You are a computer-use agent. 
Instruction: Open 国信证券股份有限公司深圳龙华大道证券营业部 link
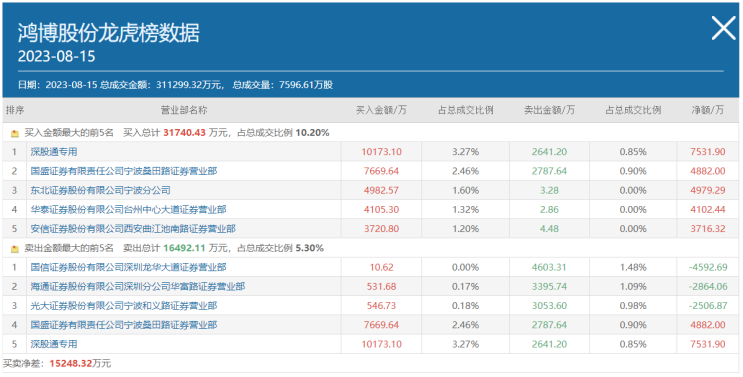(x=128, y=267)
